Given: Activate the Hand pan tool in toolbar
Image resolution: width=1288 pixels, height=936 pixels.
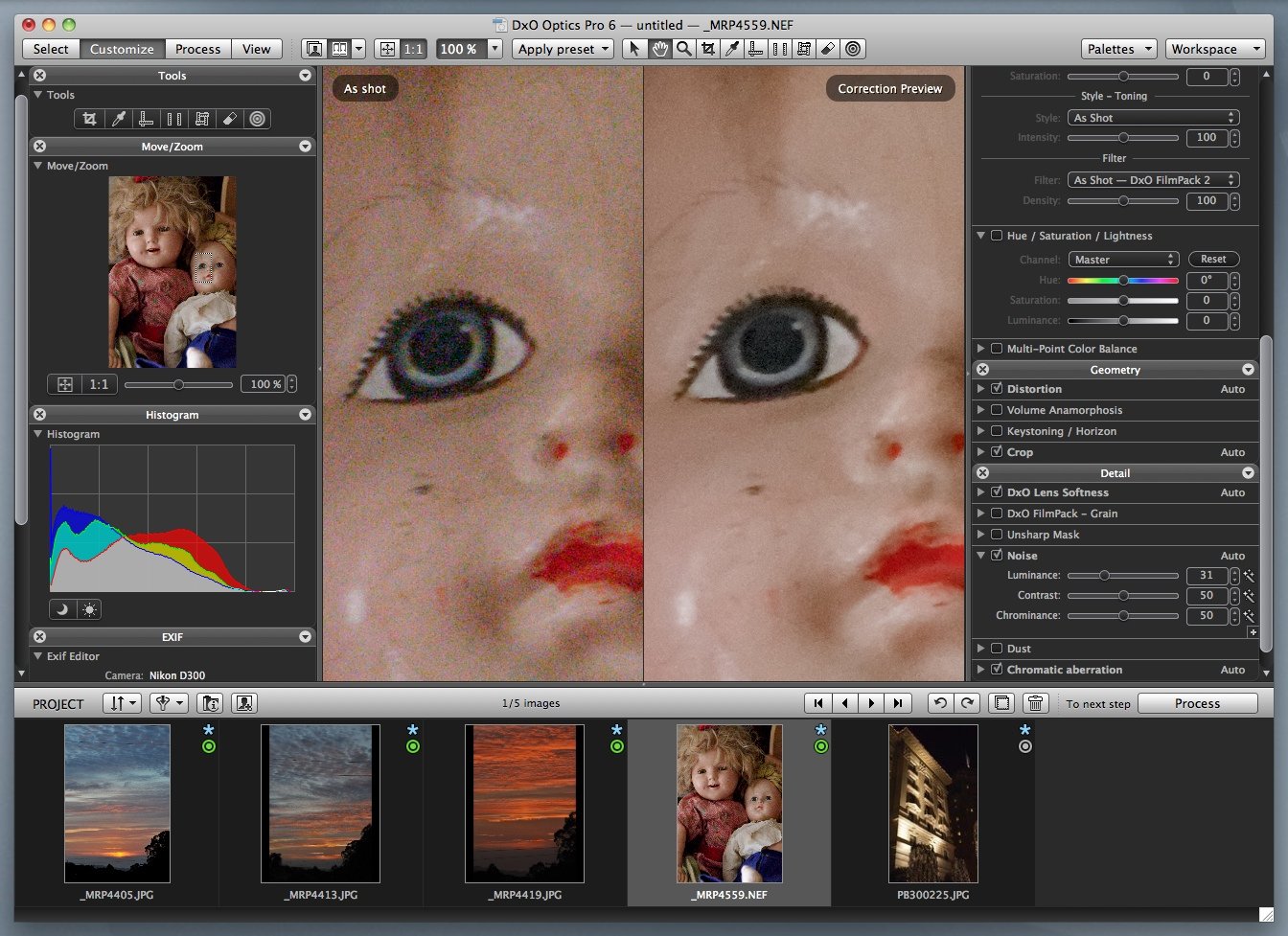Looking at the screenshot, I should 659,49.
